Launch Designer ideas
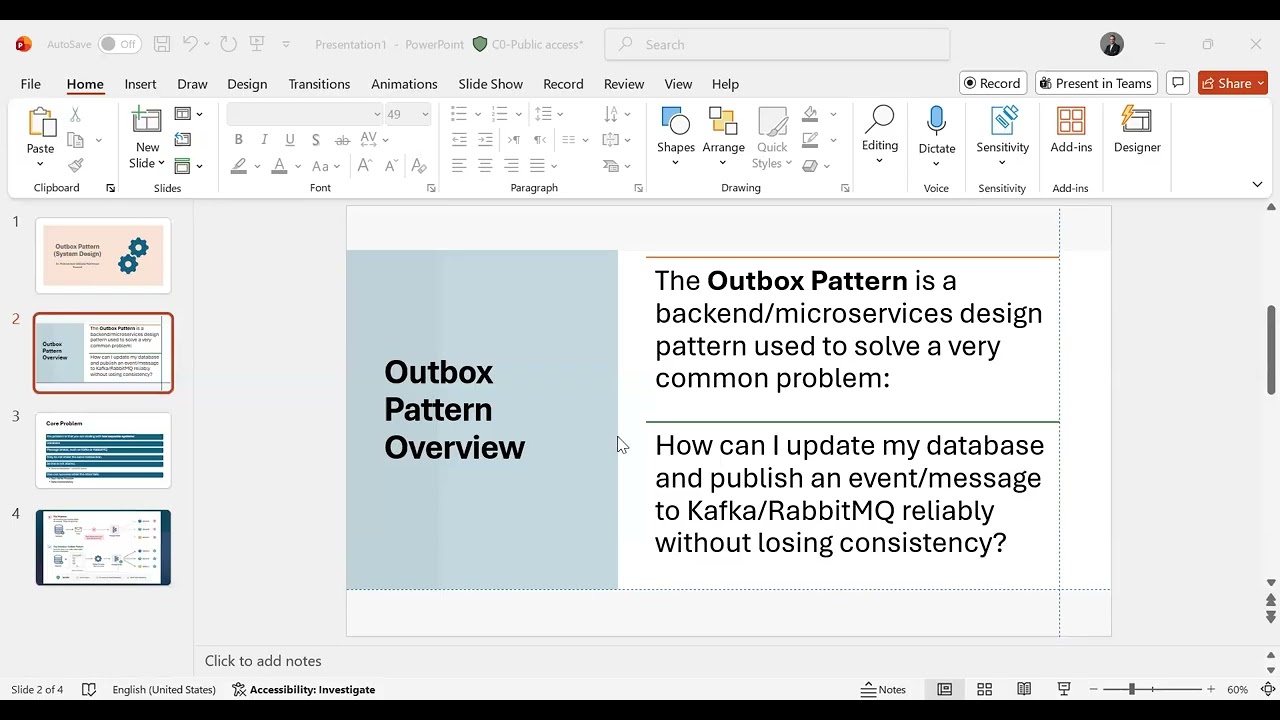1280x720 pixels. [1137, 130]
